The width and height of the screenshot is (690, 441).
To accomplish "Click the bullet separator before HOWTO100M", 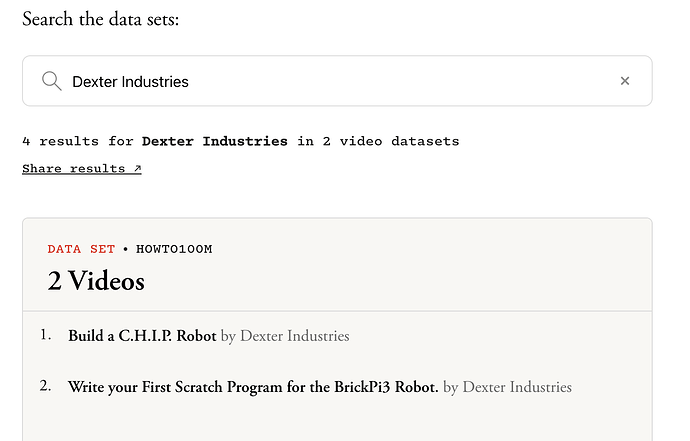I will pyautogui.click(x=125, y=249).
